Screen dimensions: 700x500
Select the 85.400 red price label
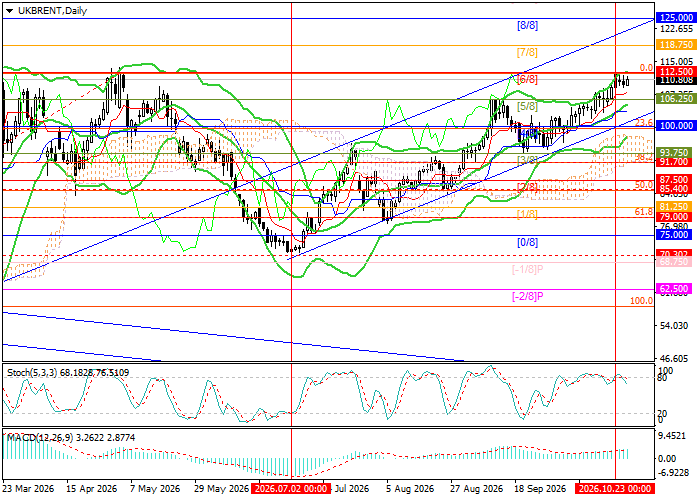click(x=676, y=189)
